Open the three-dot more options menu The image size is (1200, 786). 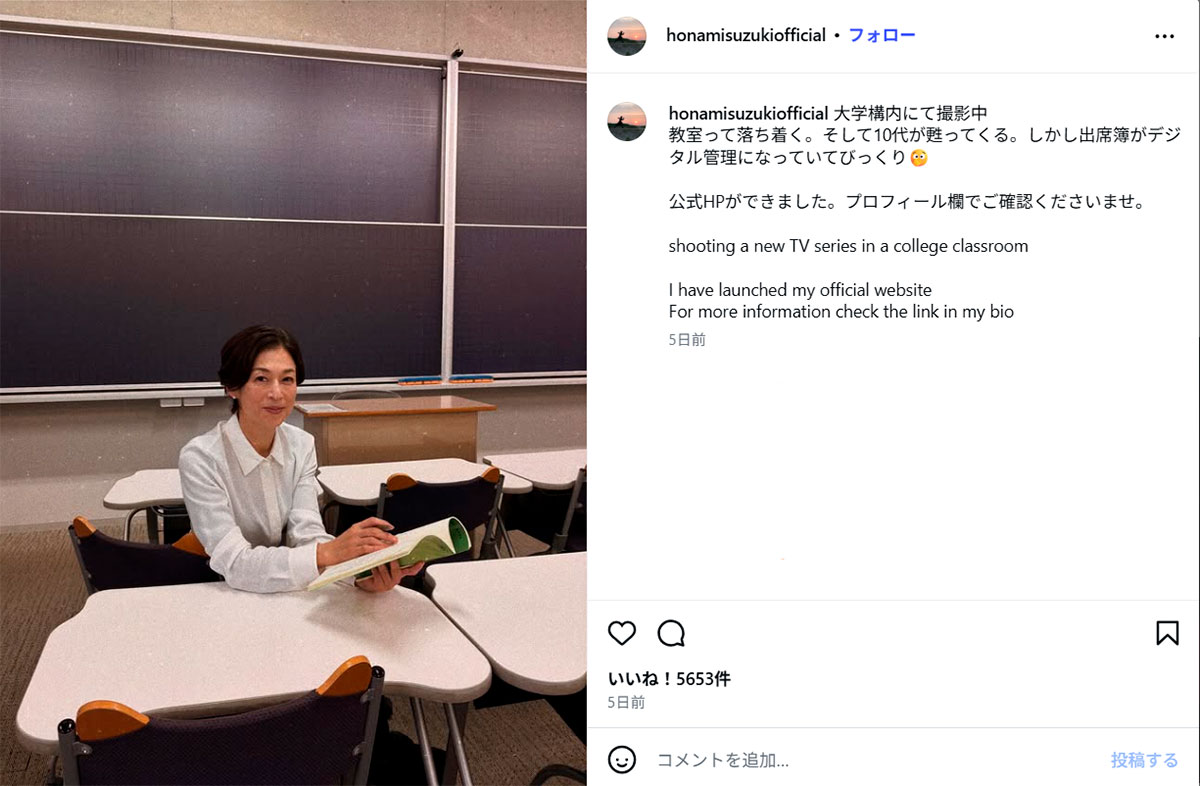[x=1164, y=36]
